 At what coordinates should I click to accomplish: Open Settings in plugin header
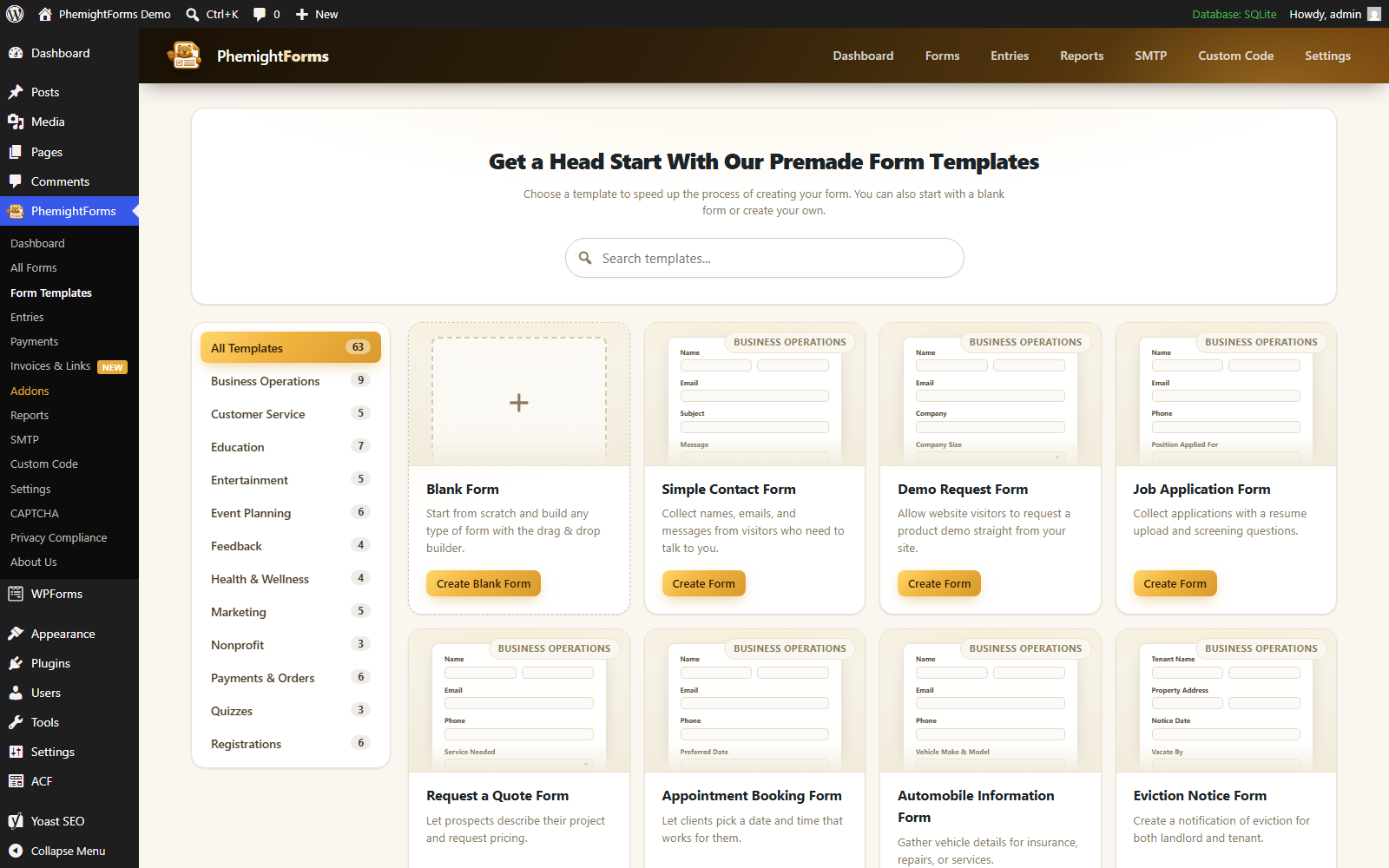pyautogui.click(x=1327, y=56)
